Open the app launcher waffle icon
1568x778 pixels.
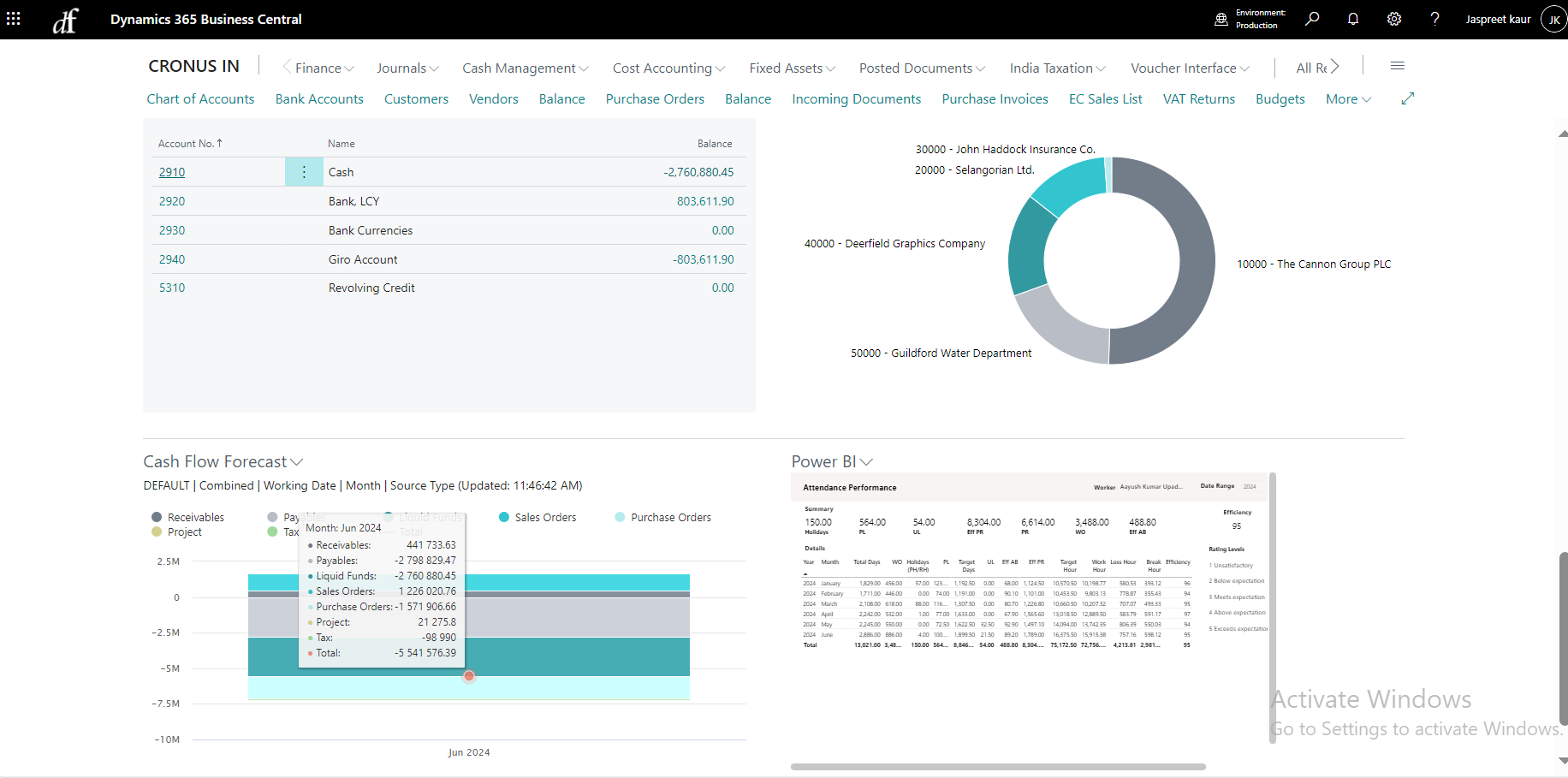[x=14, y=19]
